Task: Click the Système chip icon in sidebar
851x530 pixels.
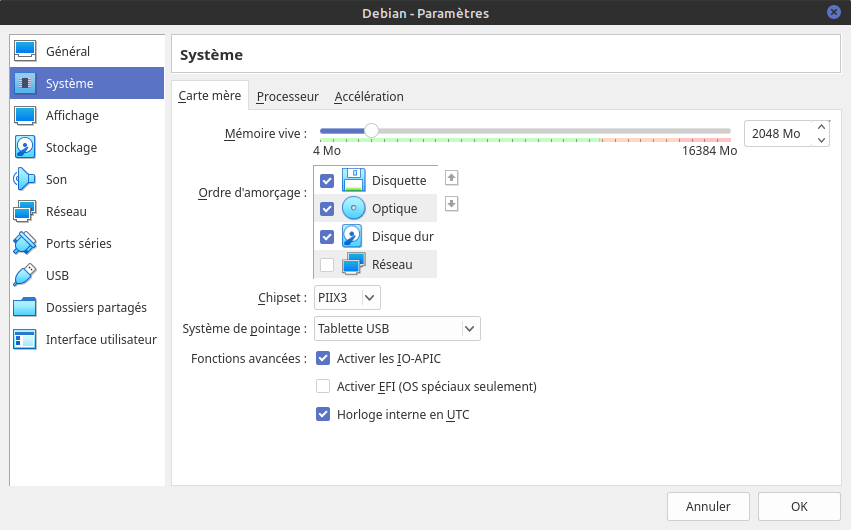Action: (25, 83)
